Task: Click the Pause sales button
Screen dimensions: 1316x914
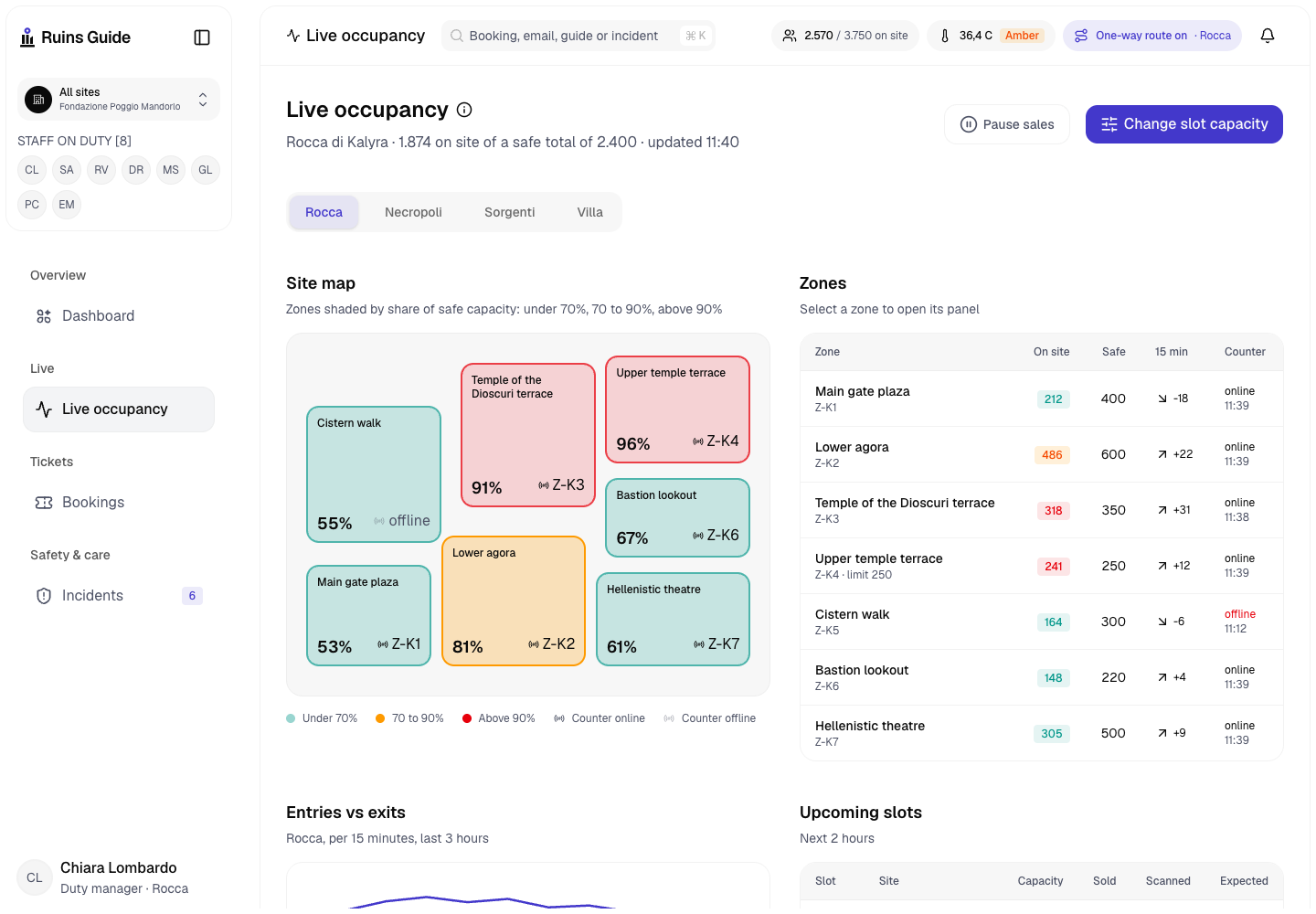Action: coord(1007,124)
